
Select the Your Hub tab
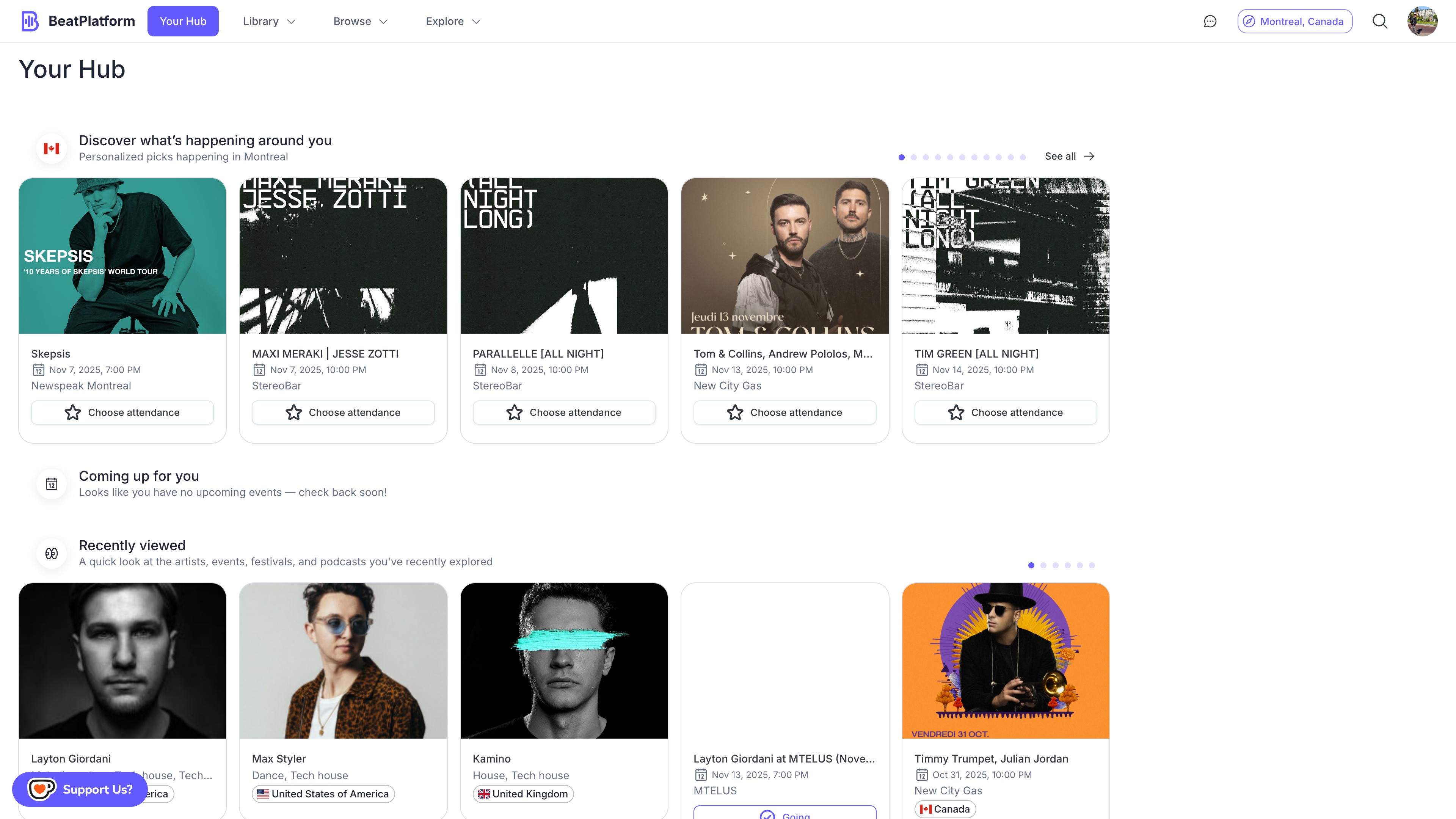click(182, 21)
